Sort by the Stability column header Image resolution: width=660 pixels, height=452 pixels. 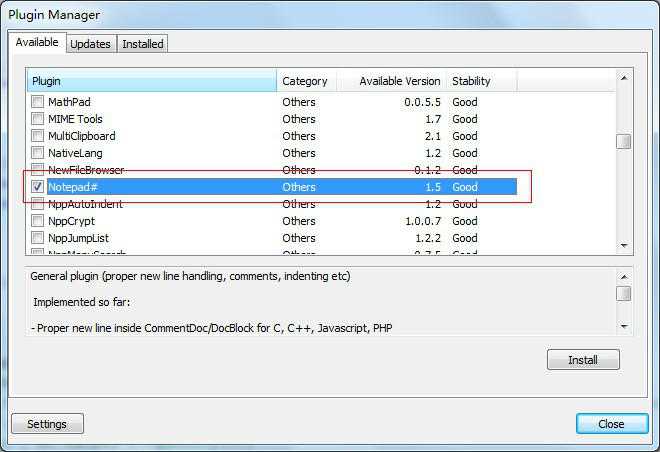pyautogui.click(x=482, y=81)
